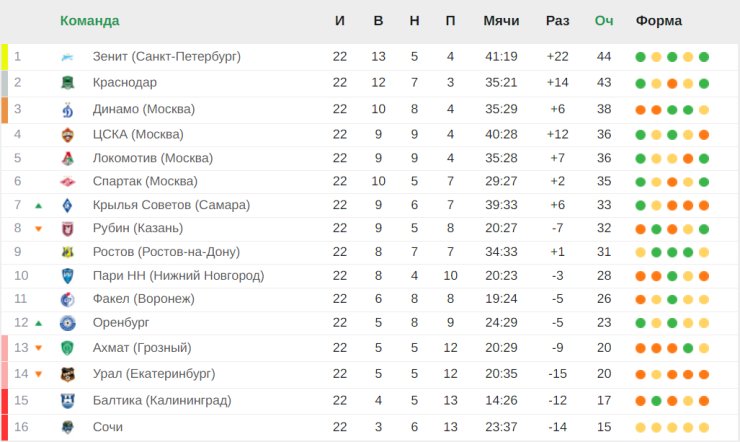The height and width of the screenshot is (442, 740).
Task: Click the Dinamo Moscow club logo
Action: click(x=67, y=109)
